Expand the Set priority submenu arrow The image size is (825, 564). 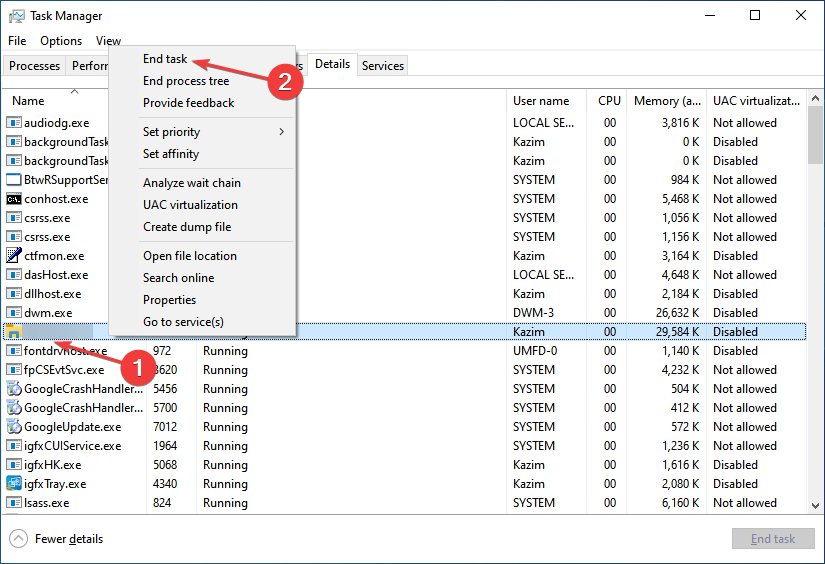click(281, 132)
